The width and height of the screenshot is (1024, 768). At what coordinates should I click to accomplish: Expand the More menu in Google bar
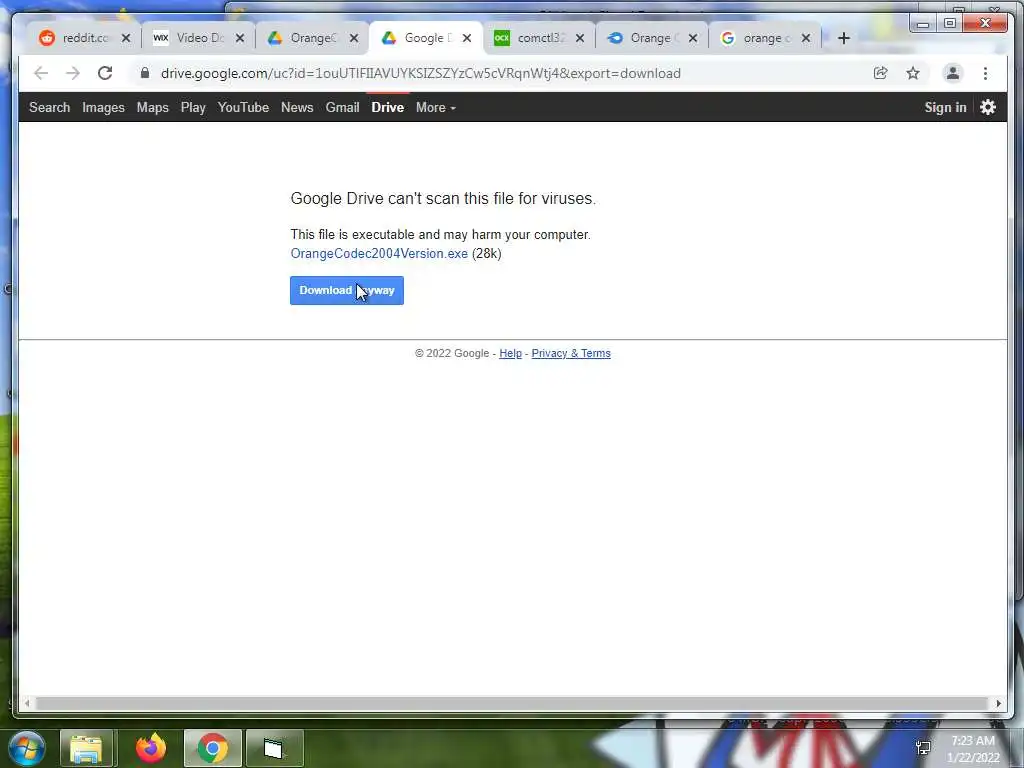(x=436, y=108)
